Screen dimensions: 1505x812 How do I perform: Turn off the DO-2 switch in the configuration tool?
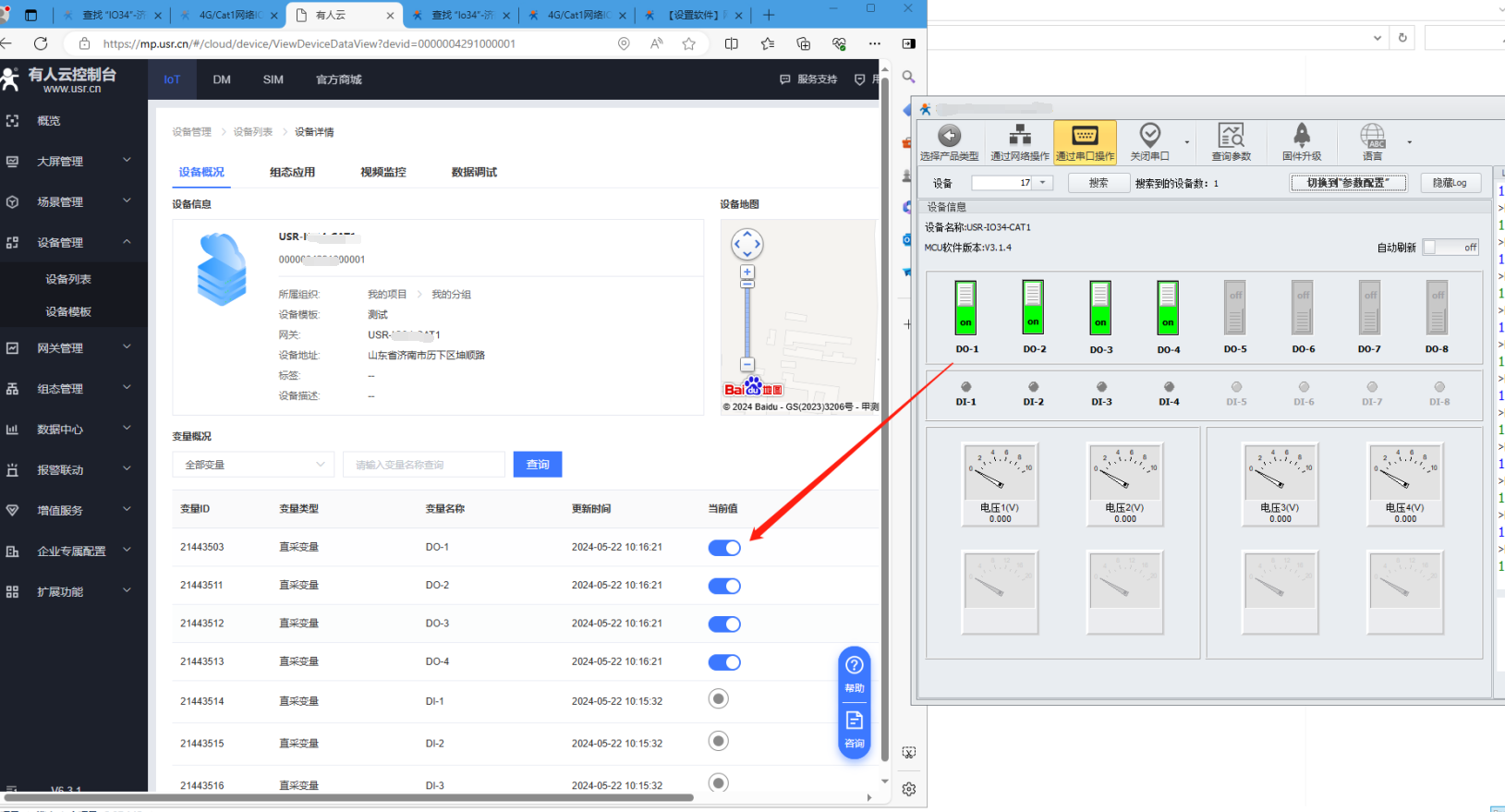click(1033, 308)
